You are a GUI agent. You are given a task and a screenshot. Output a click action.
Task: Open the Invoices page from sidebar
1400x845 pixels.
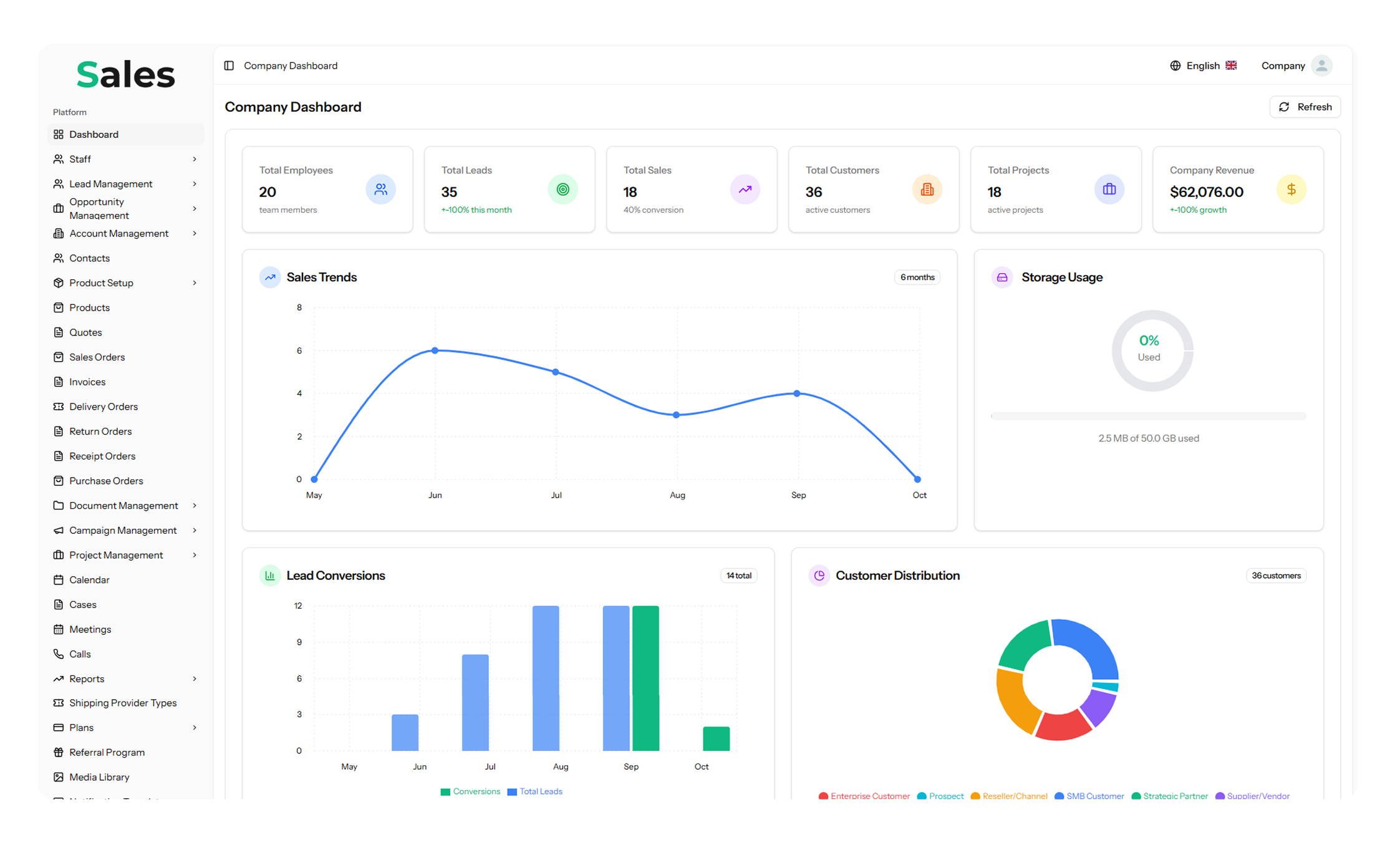click(87, 382)
